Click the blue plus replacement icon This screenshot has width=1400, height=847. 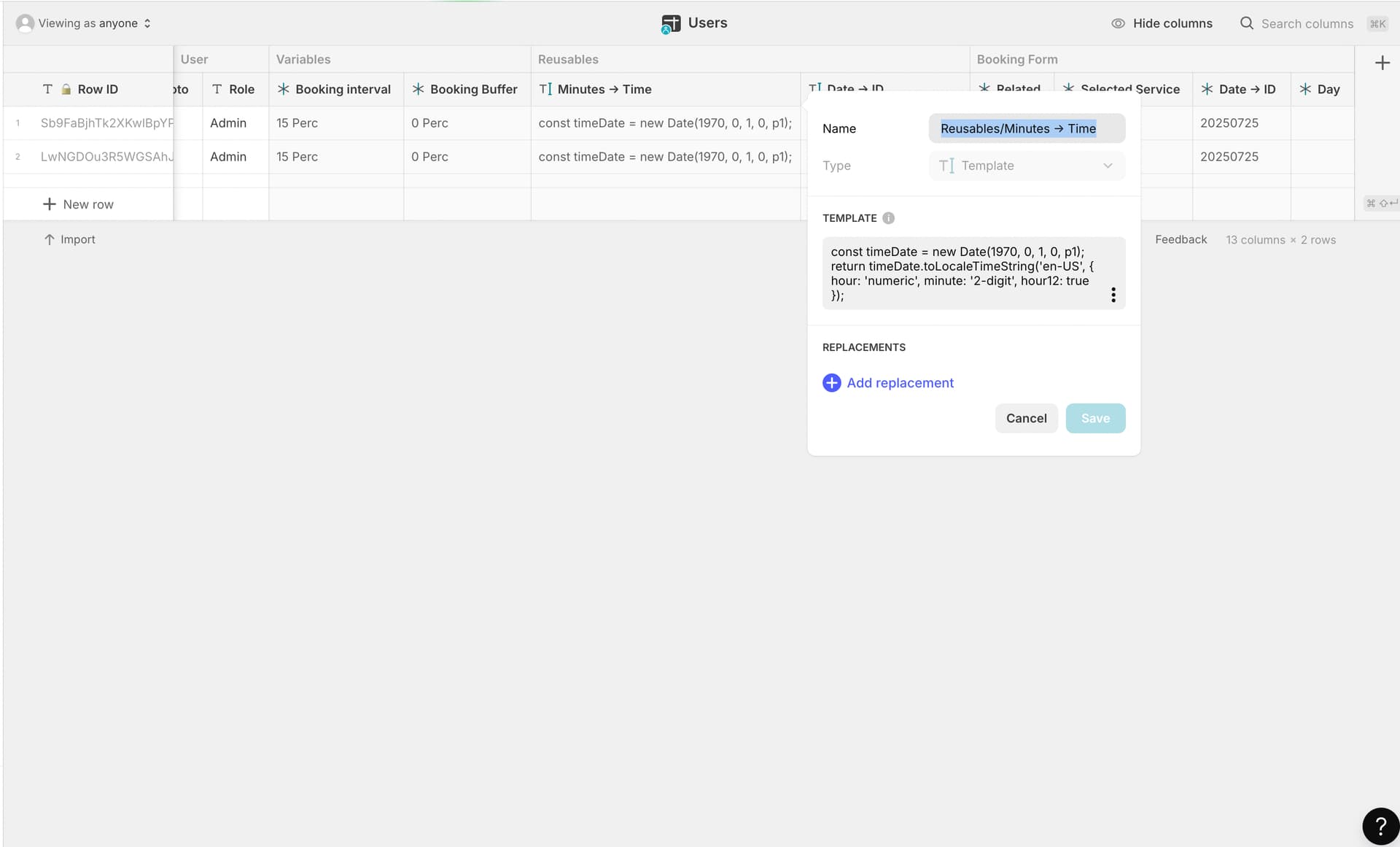tap(831, 383)
